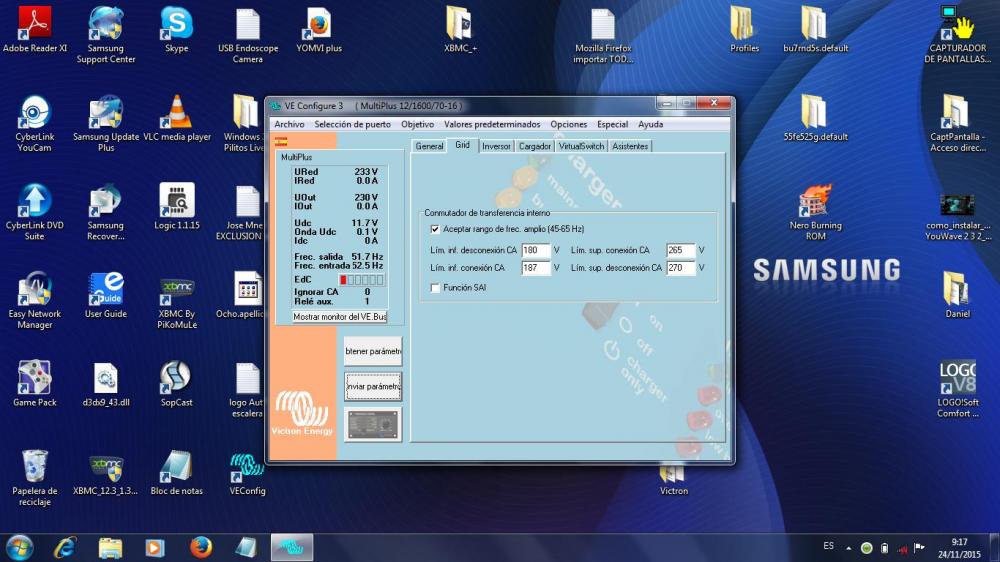Enable the Función SAI checkbox

(435, 288)
